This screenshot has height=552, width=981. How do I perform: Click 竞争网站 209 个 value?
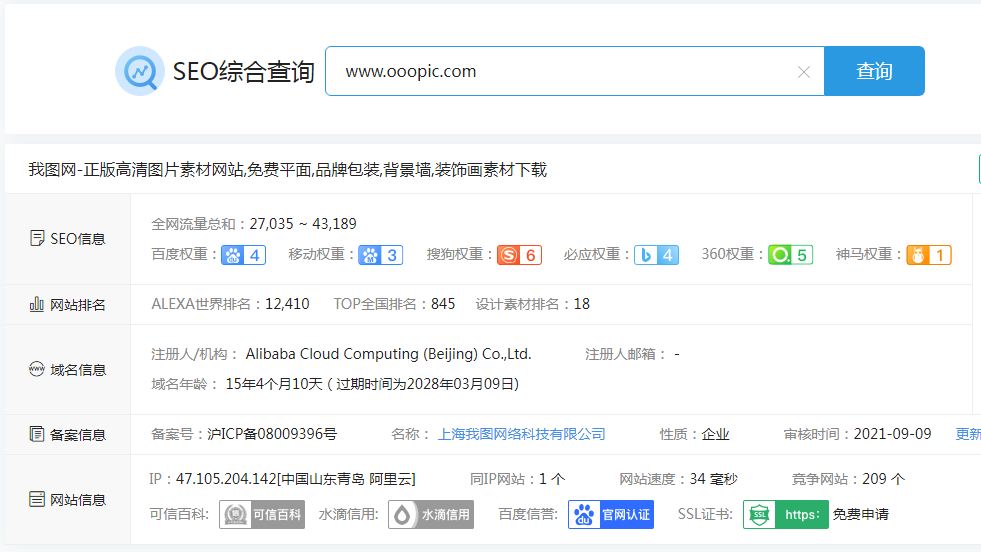(x=883, y=479)
